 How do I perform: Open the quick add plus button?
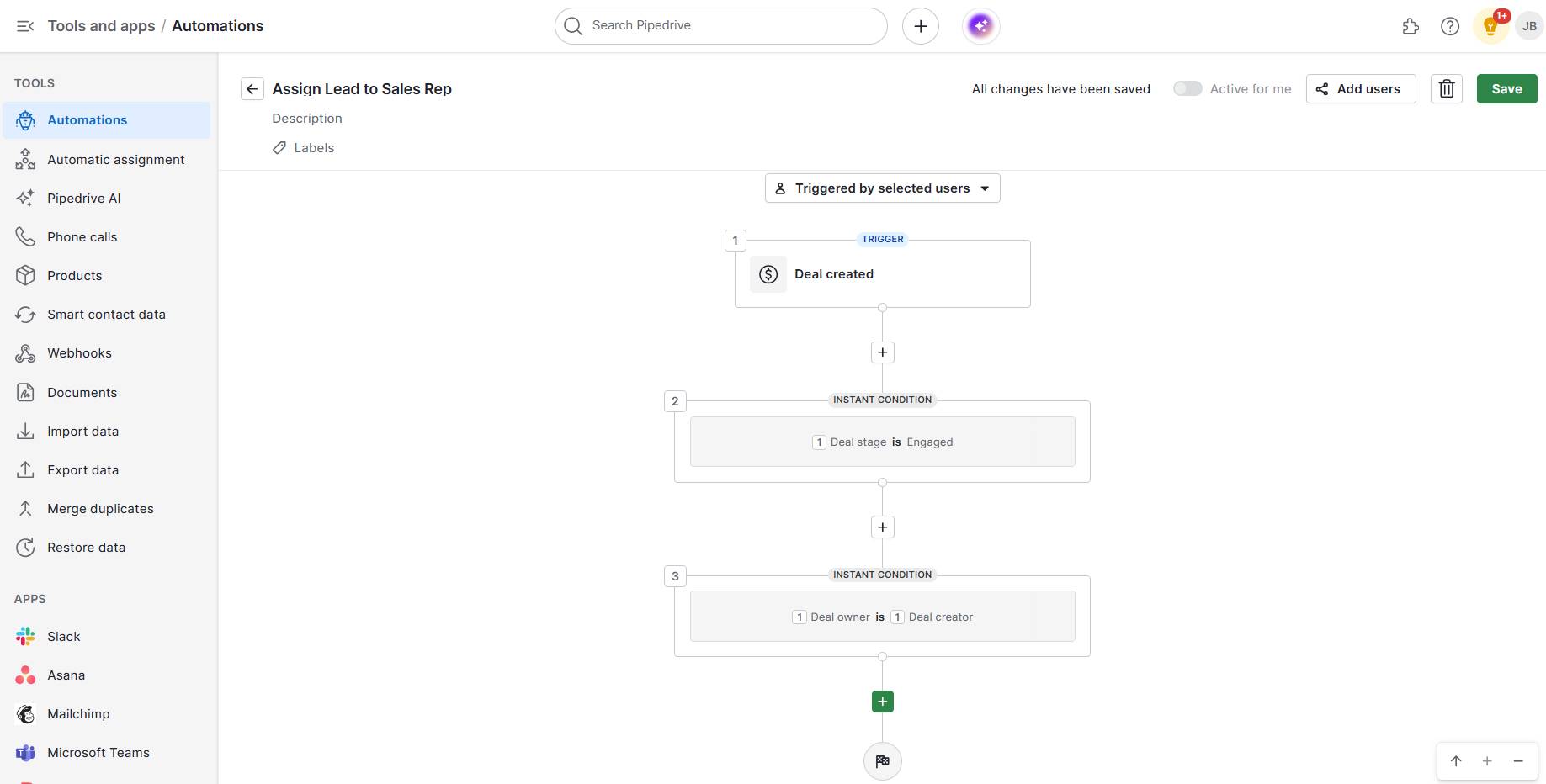coord(920,26)
